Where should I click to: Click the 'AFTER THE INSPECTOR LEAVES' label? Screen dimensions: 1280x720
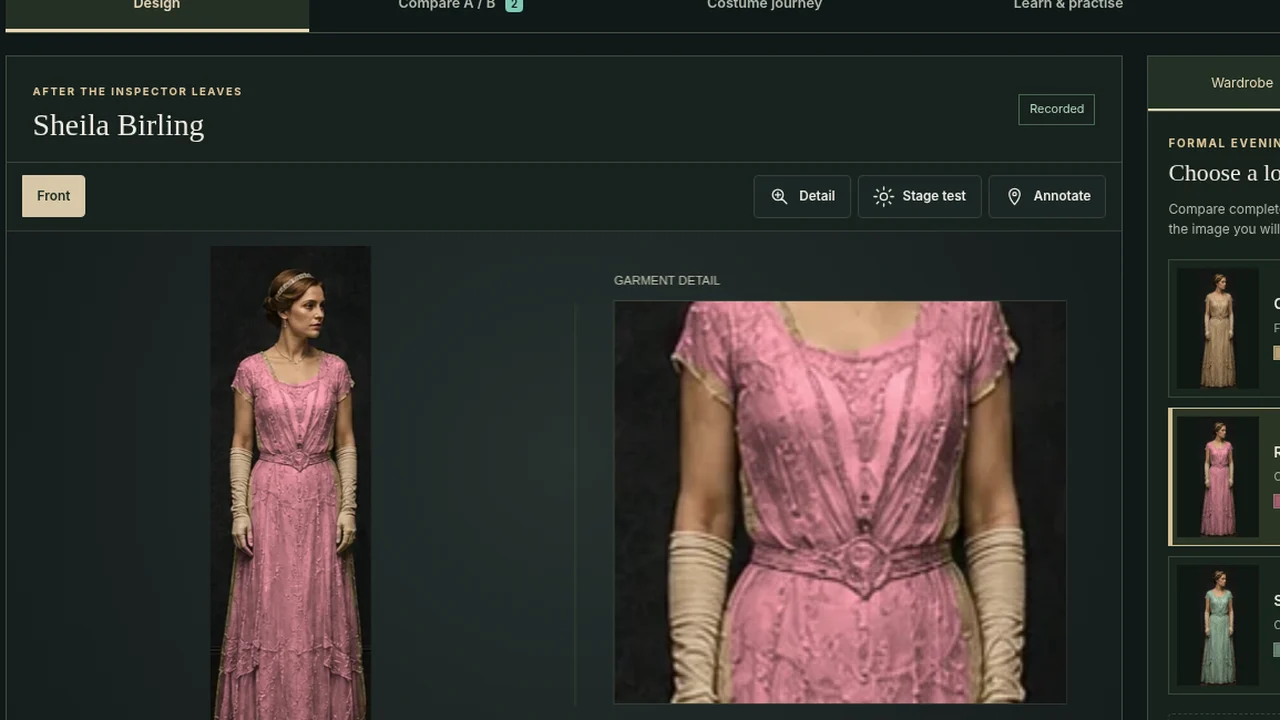coord(137,91)
